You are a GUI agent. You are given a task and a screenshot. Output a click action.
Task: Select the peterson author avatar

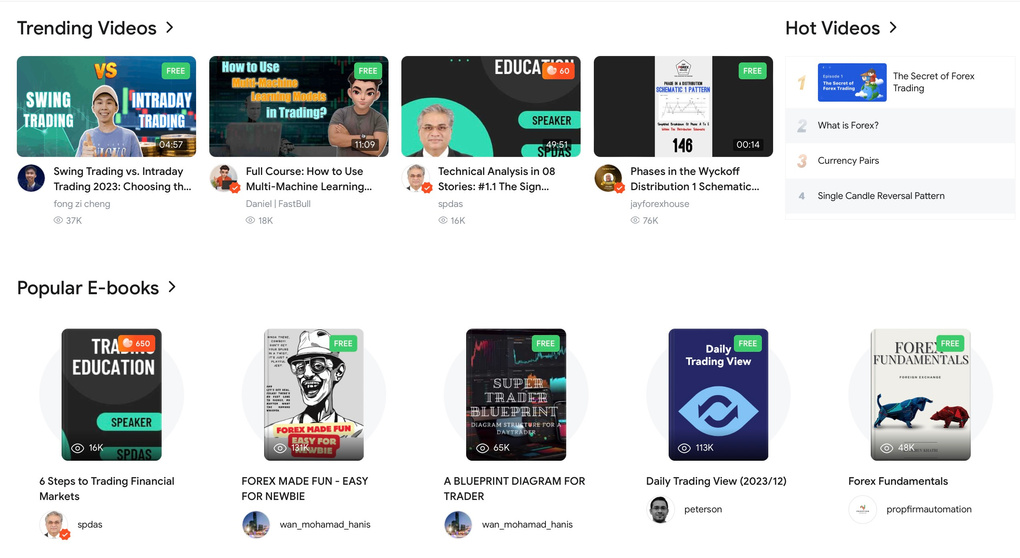(x=660, y=509)
